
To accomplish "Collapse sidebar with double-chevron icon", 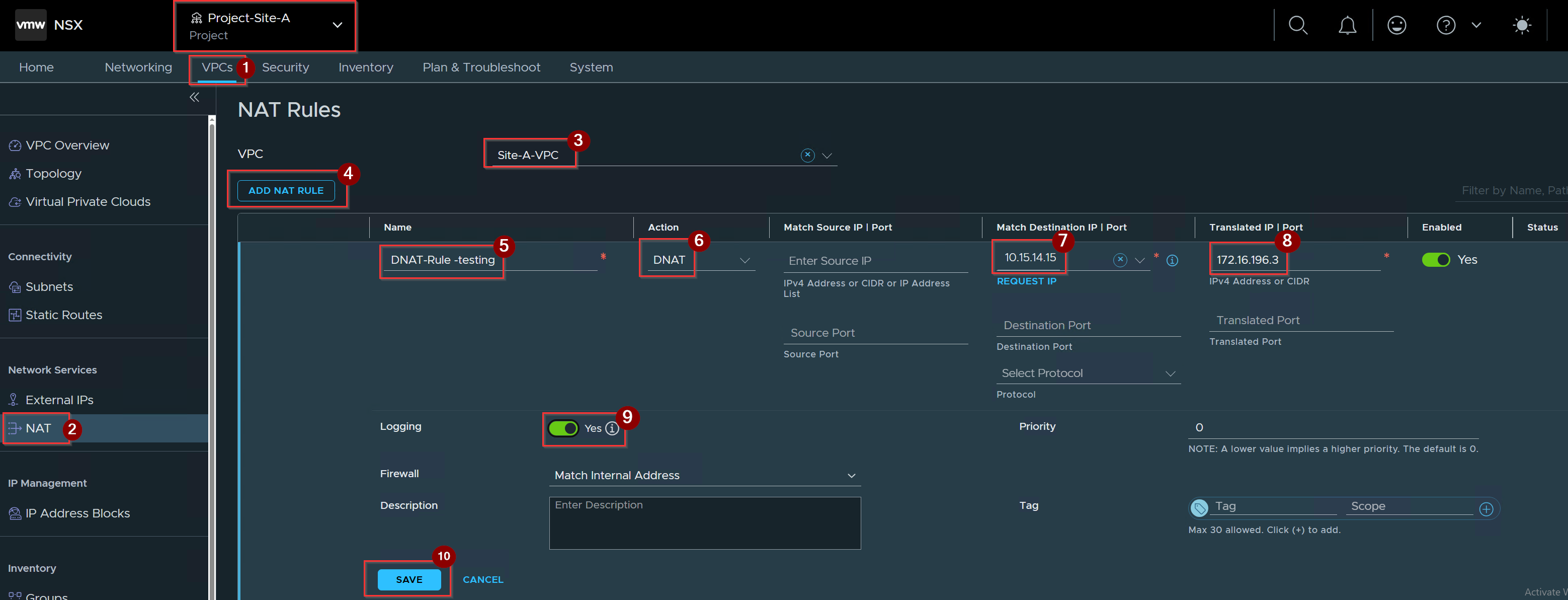I will click(x=194, y=97).
